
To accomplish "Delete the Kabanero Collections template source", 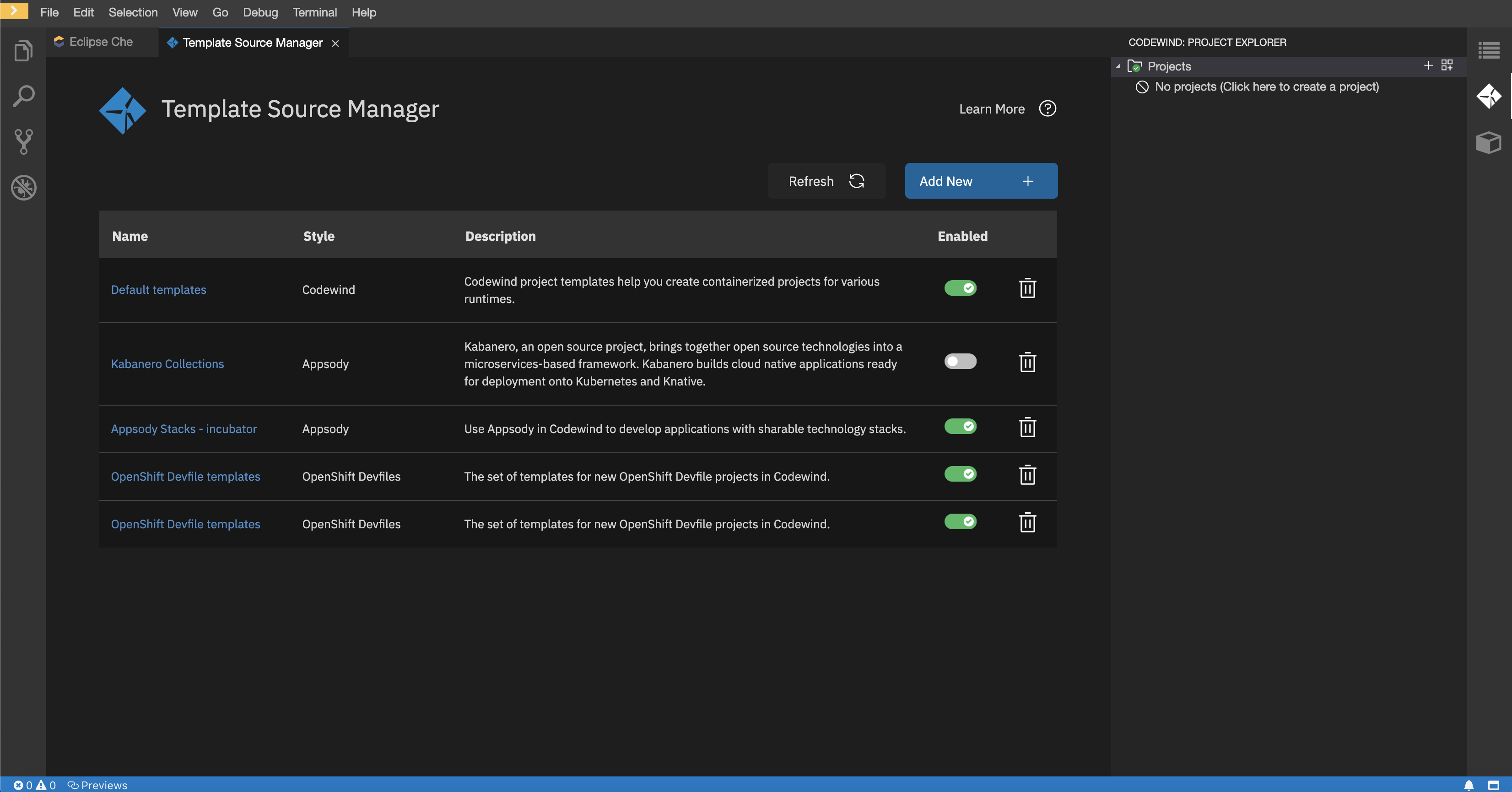I will (x=1027, y=363).
